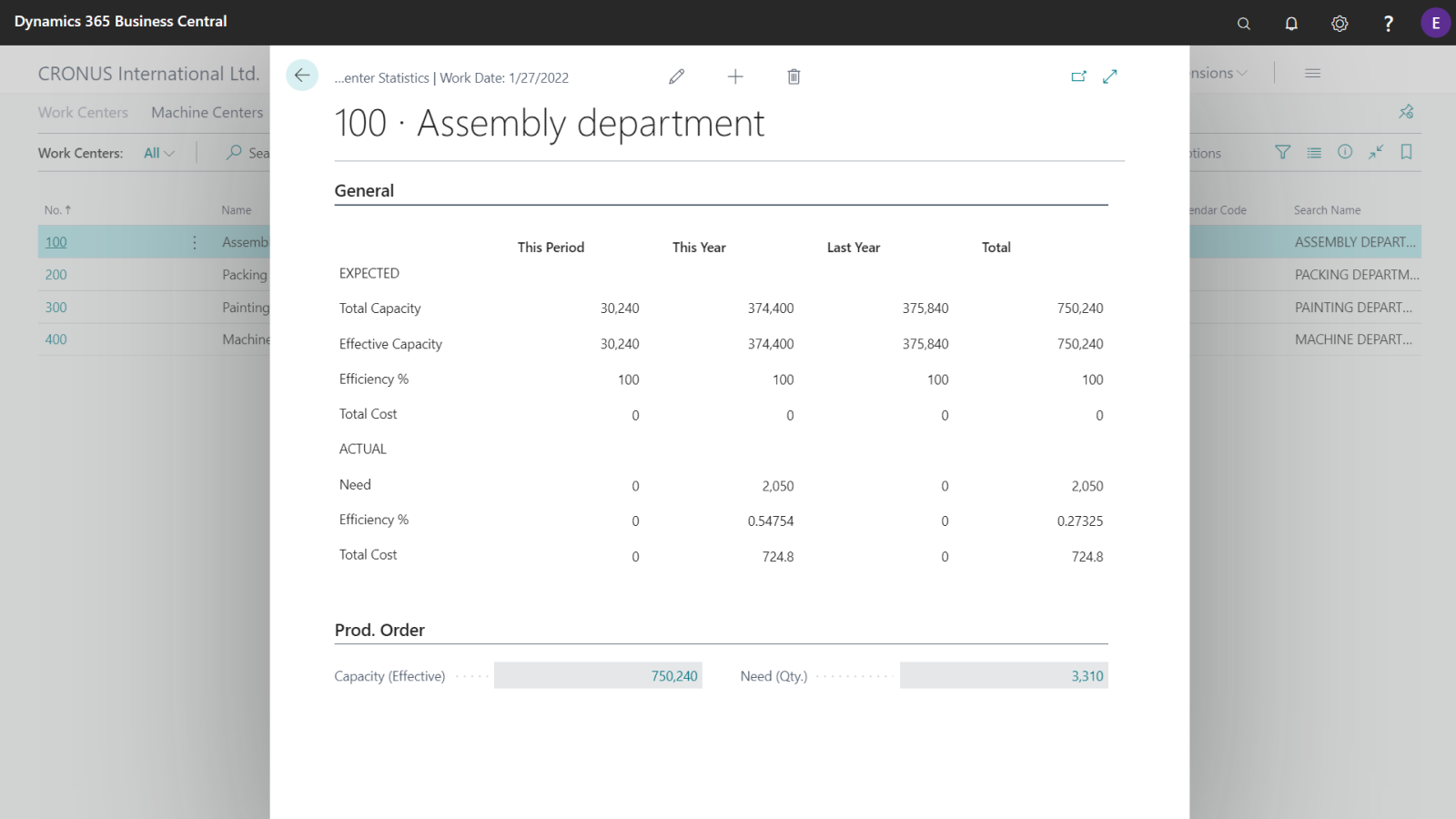The width and height of the screenshot is (1456, 819).
Task: Open the settings gear
Action: (x=1340, y=24)
